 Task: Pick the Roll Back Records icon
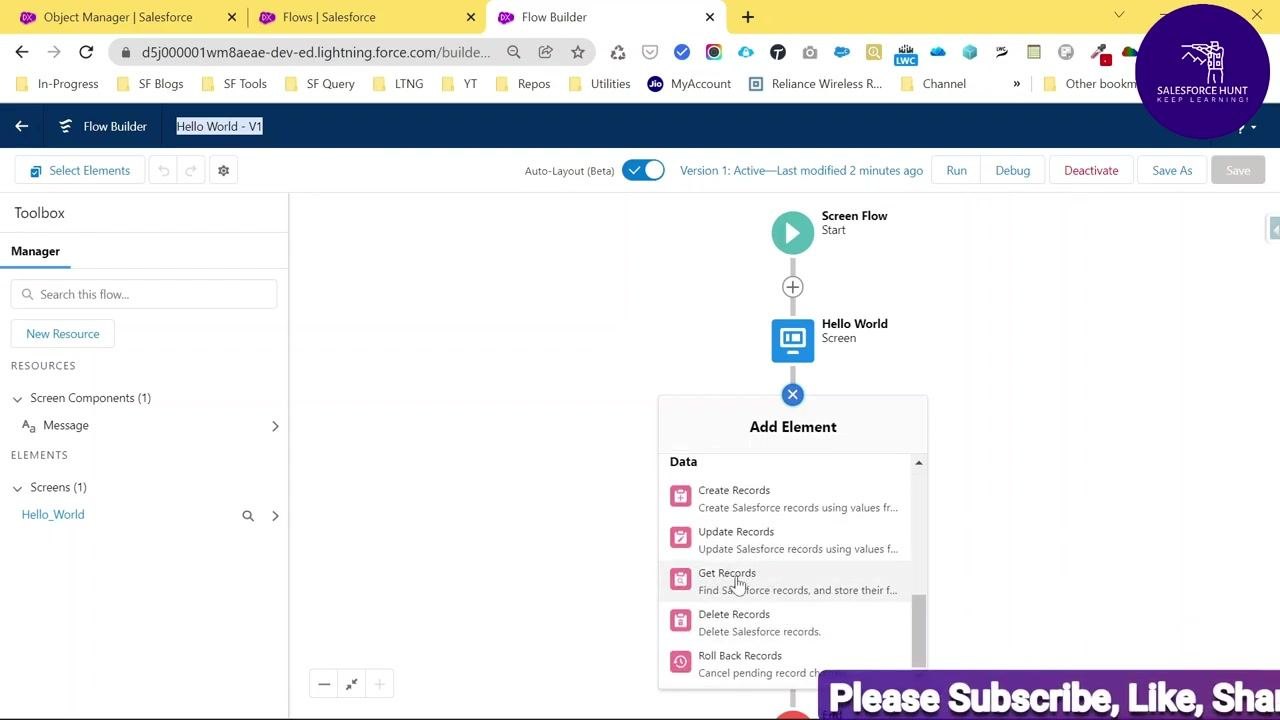click(680, 662)
